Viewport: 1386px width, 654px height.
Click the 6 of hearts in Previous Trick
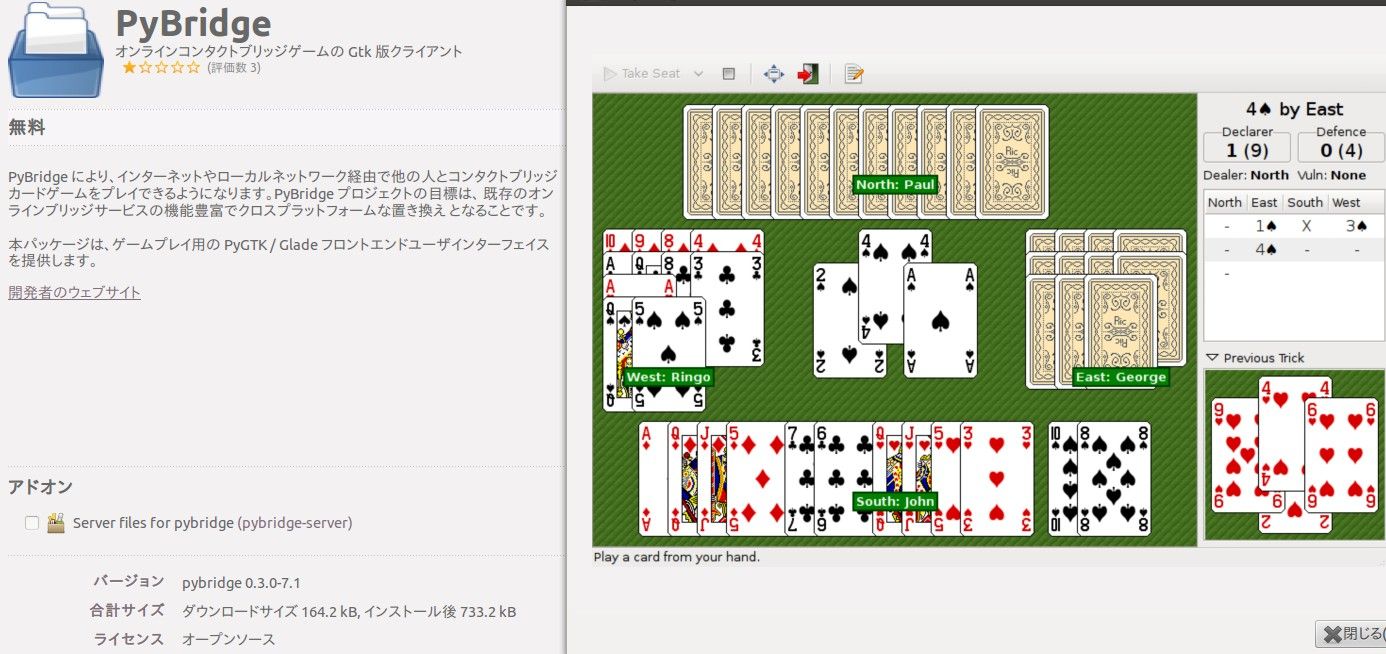(x=1341, y=455)
